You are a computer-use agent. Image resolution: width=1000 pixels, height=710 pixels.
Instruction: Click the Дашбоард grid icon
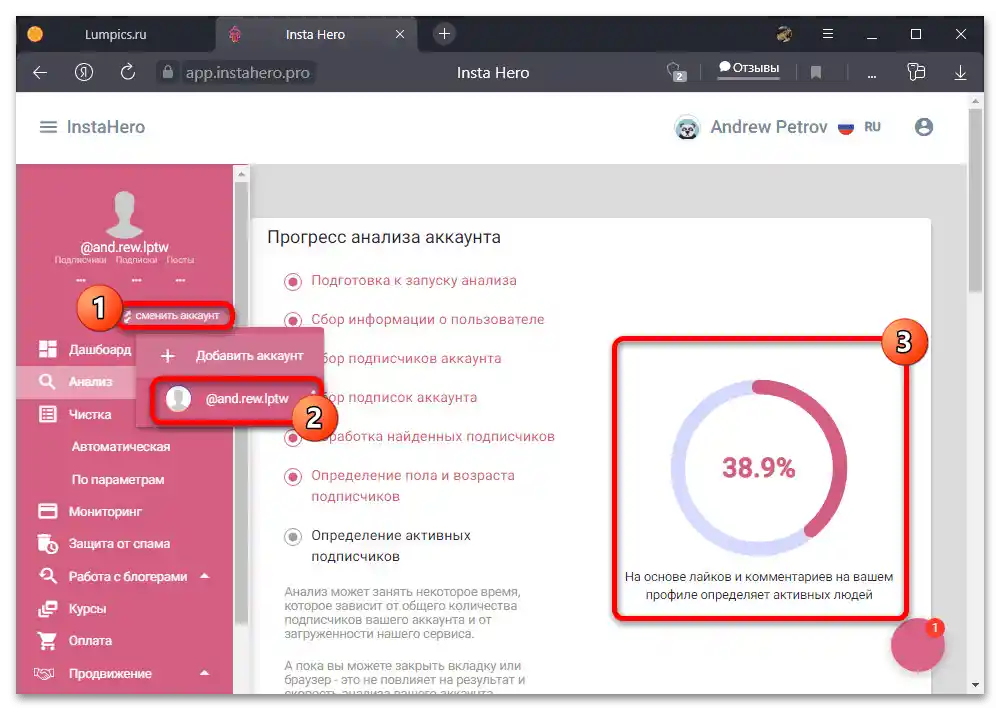tap(48, 349)
